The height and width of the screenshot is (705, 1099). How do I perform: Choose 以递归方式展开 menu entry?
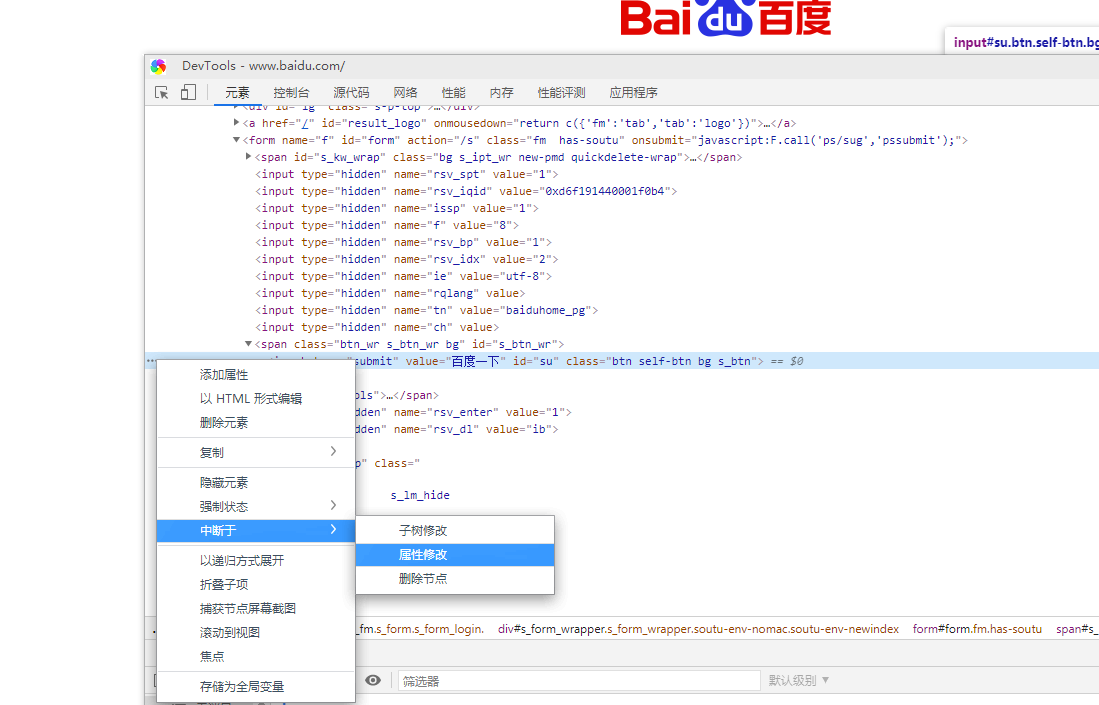click(256, 561)
